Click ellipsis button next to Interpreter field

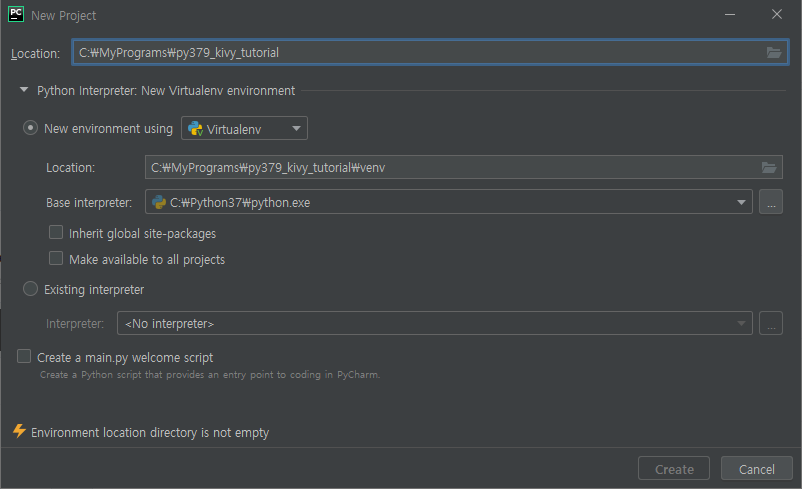771,323
